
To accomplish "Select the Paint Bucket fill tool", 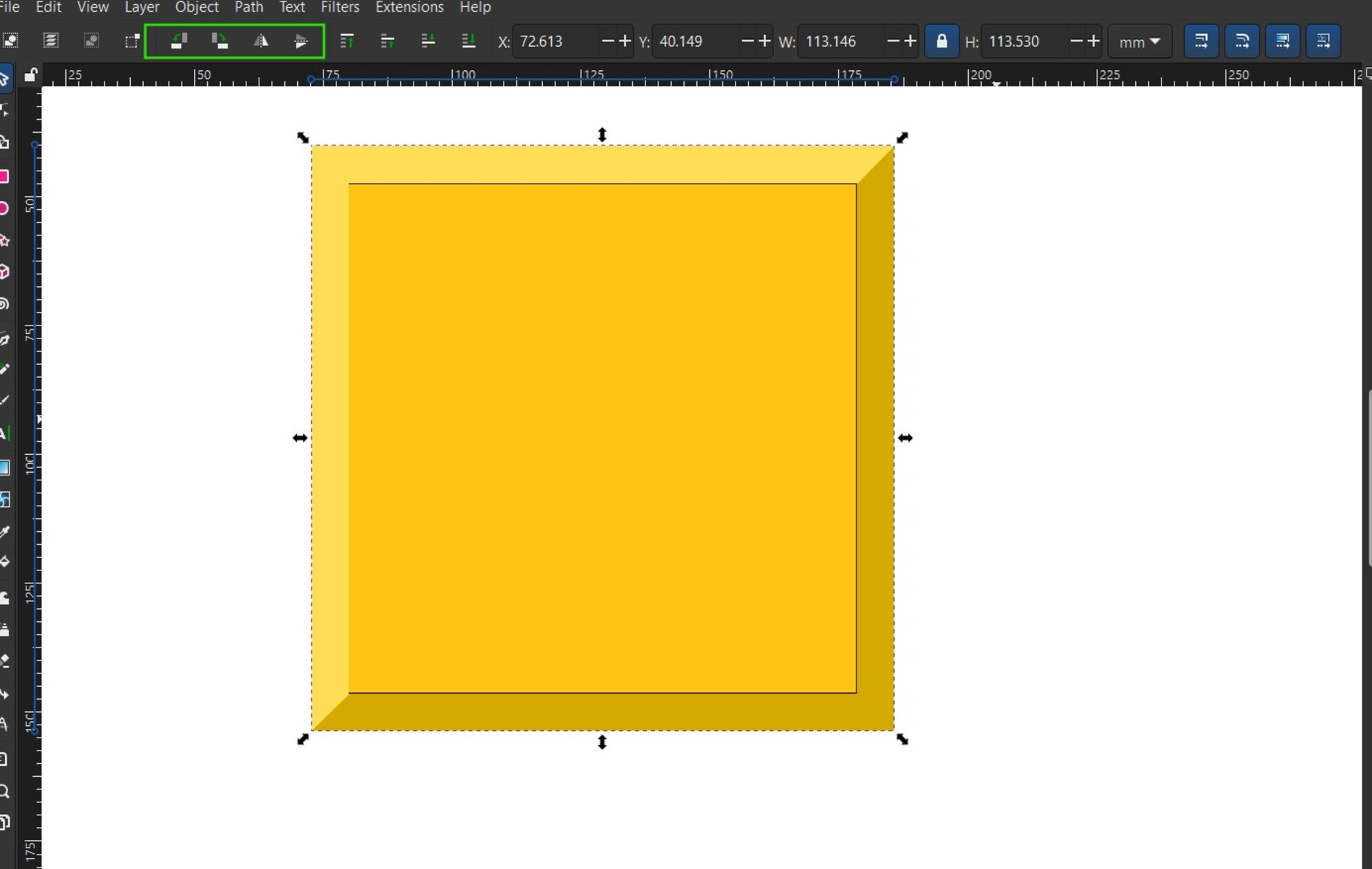I will (4, 562).
